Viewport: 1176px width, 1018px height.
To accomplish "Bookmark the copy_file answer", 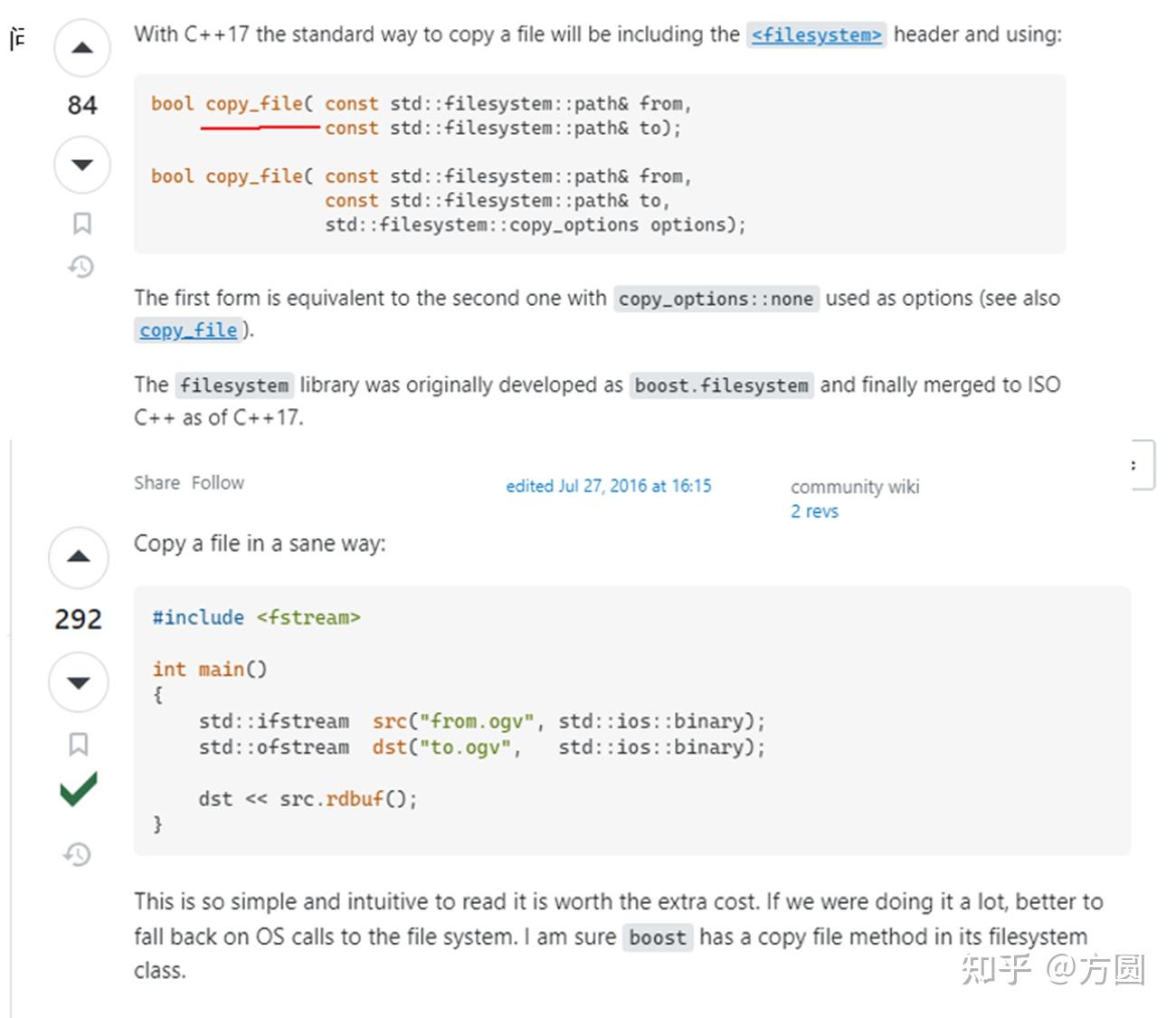I will pos(82,224).
